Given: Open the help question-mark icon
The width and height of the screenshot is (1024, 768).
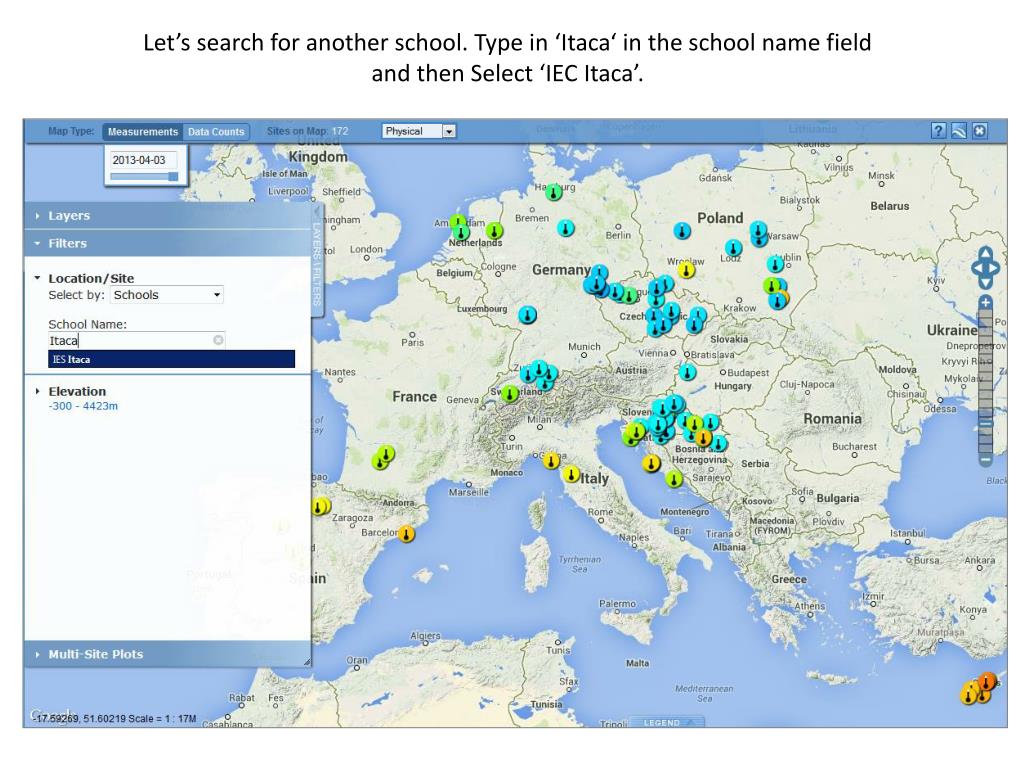Looking at the screenshot, I should (x=938, y=131).
